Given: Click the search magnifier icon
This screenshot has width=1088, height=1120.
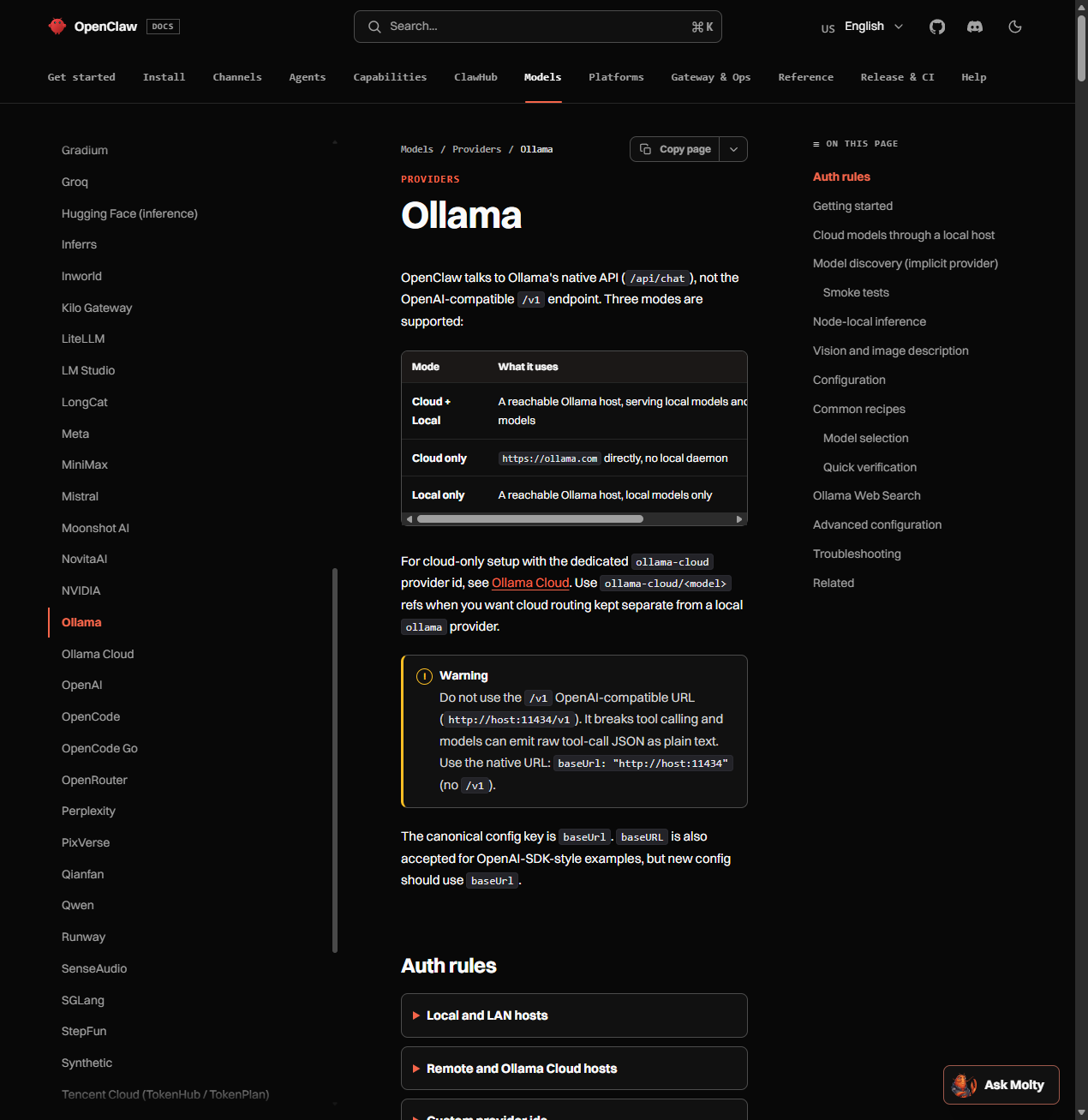Looking at the screenshot, I should tap(374, 27).
